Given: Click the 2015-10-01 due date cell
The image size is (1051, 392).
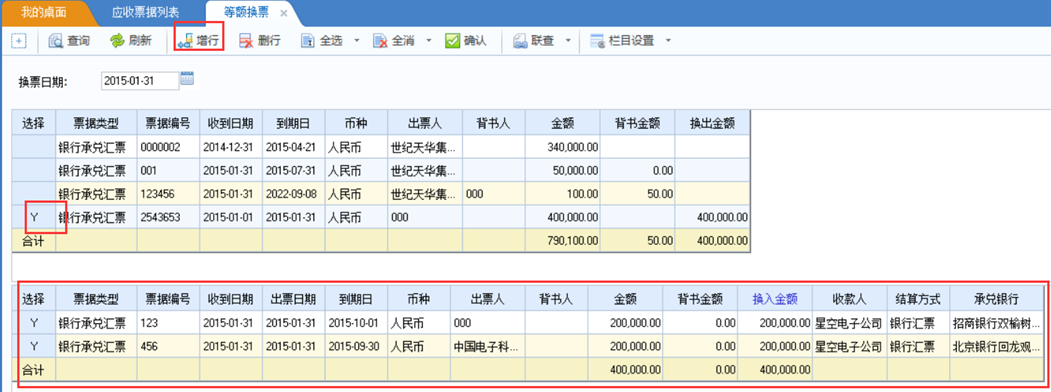Looking at the screenshot, I should coord(356,323).
